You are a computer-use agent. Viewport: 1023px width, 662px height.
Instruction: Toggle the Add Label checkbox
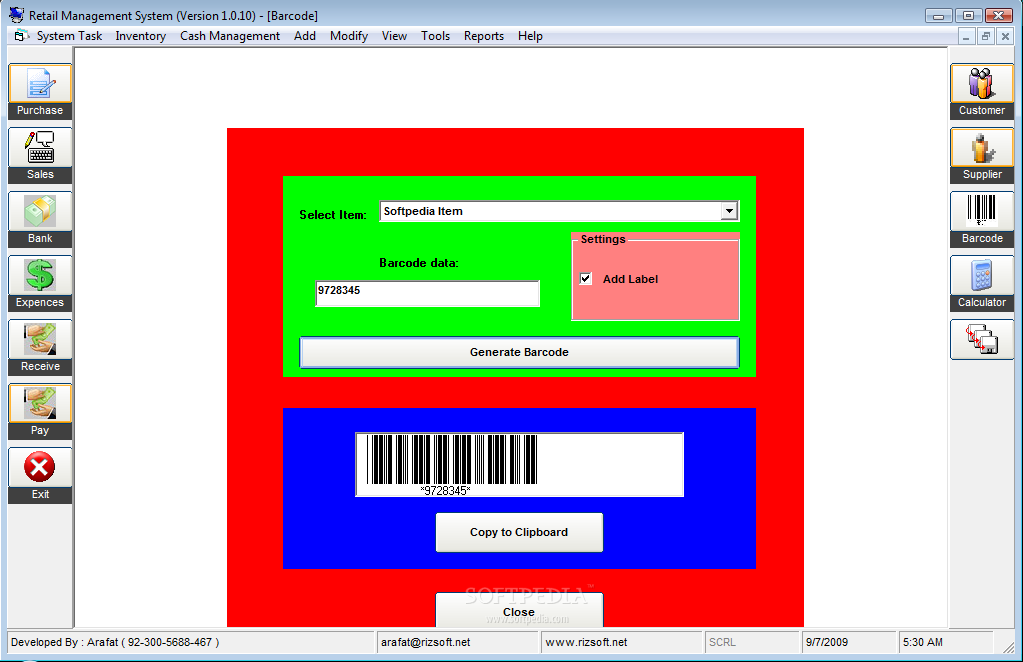(x=586, y=278)
